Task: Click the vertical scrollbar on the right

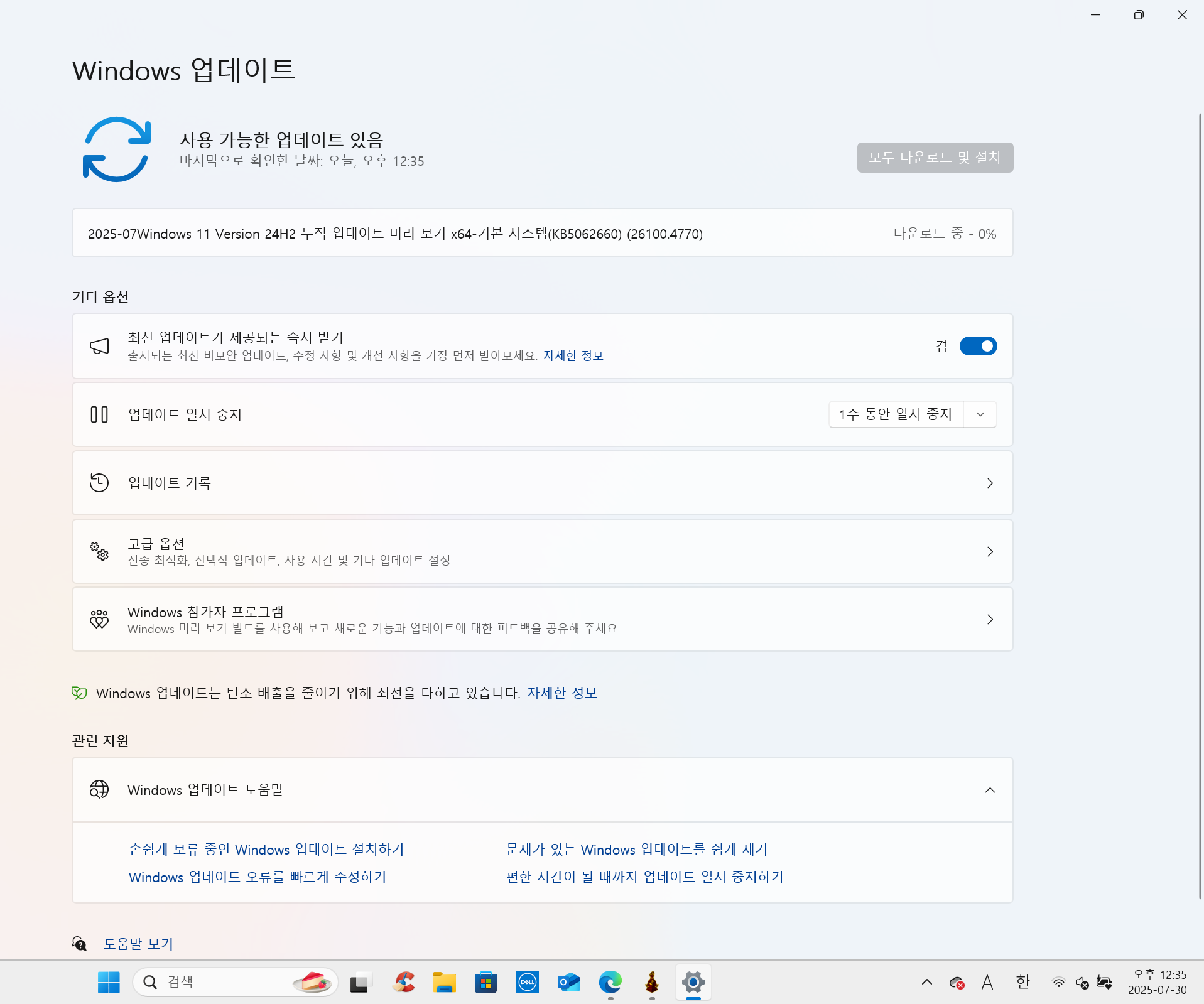Action: [x=1200, y=505]
